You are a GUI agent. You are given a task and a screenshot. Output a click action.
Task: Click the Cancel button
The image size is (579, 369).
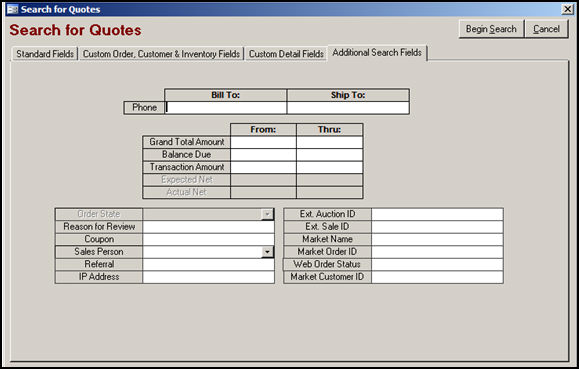[x=546, y=29]
